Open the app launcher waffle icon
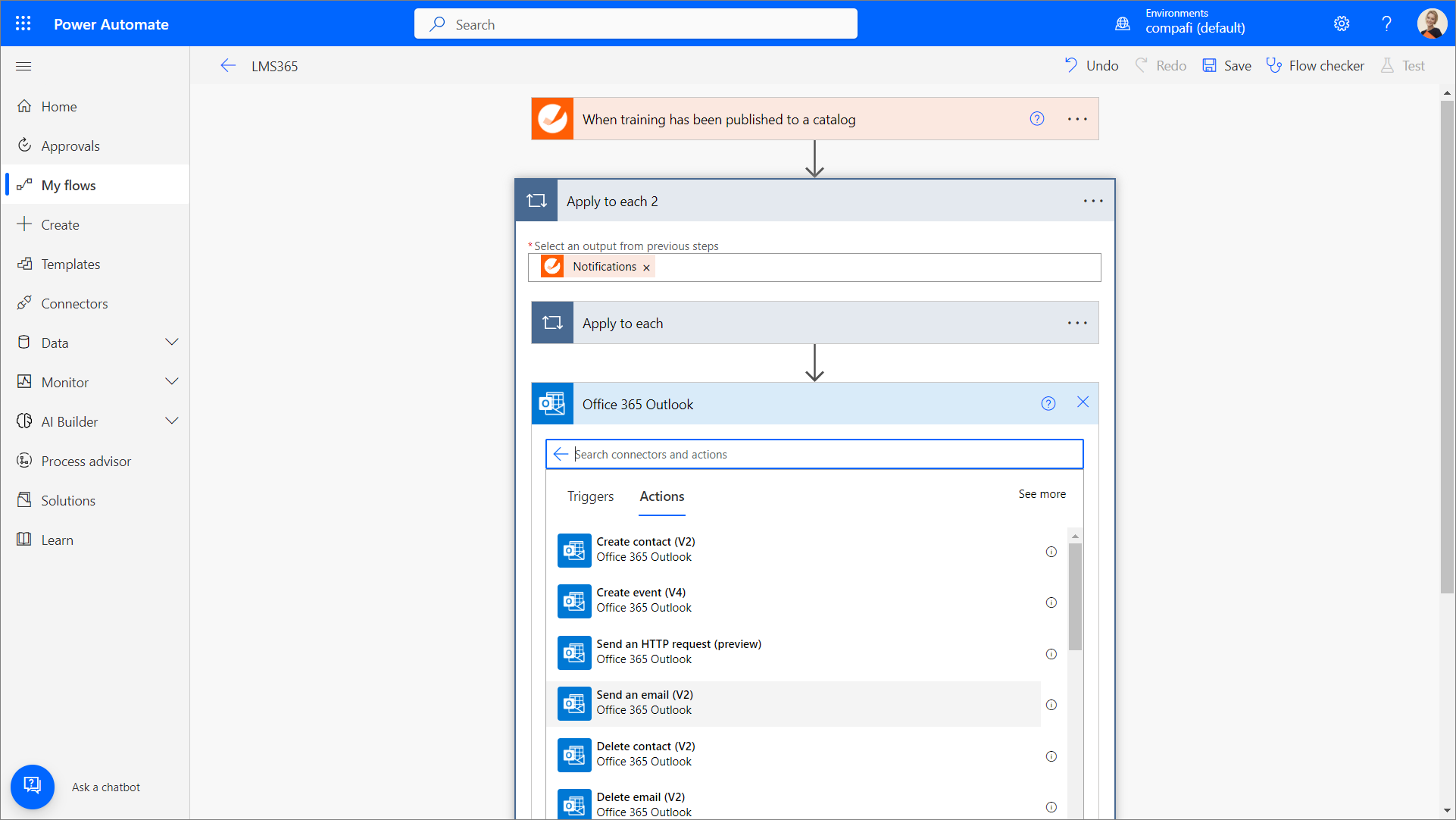Image resolution: width=1456 pixels, height=820 pixels. coord(23,23)
